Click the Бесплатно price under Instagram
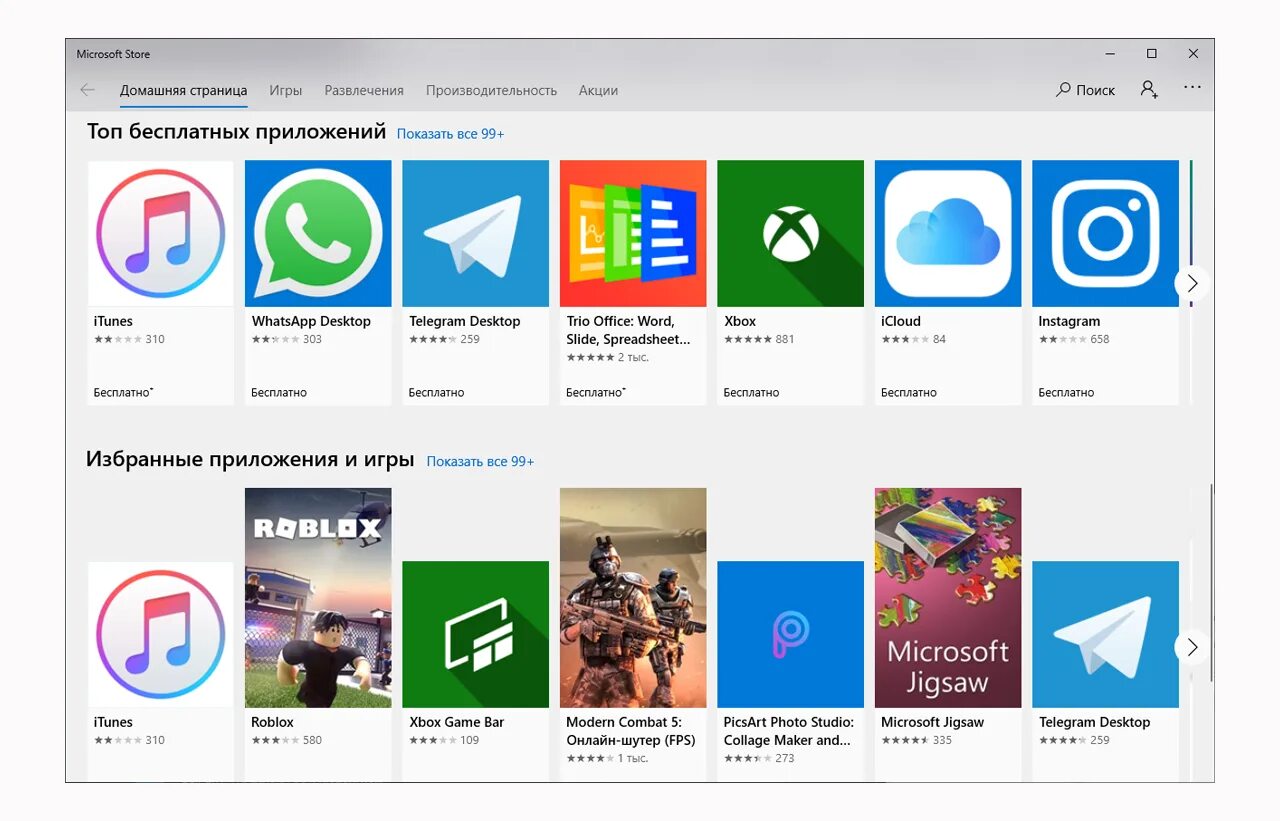 click(1066, 393)
